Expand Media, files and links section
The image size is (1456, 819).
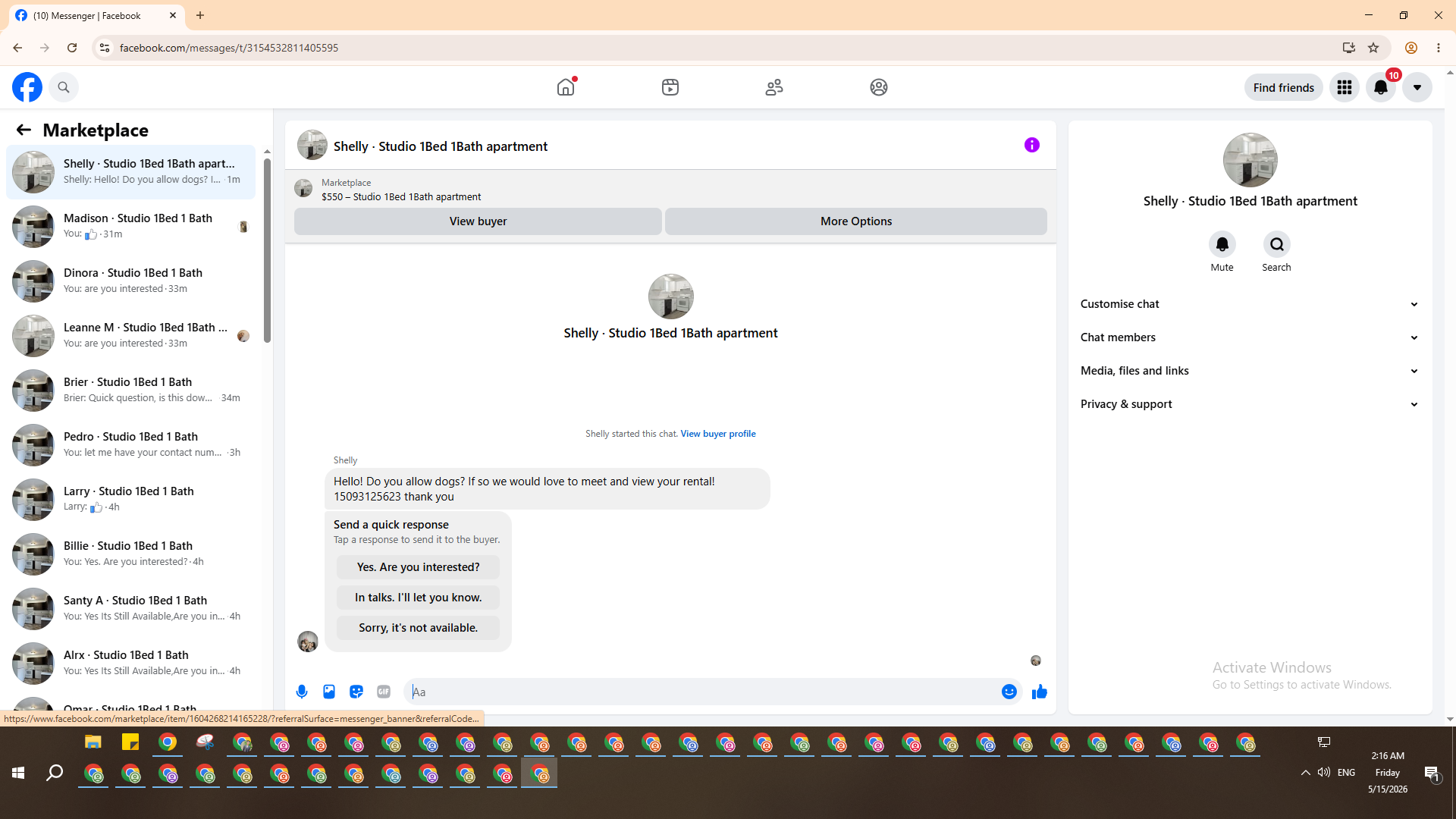1250,371
